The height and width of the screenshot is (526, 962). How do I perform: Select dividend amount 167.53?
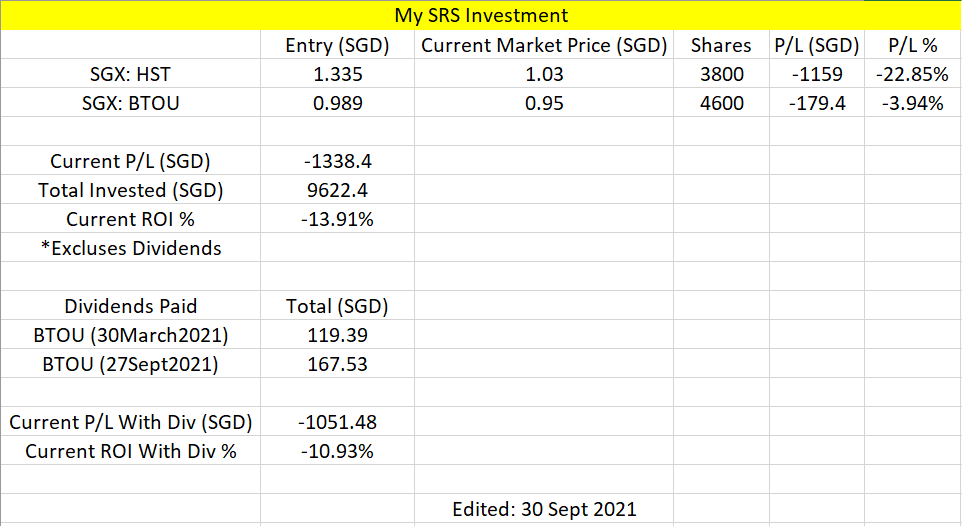tap(337, 363)
